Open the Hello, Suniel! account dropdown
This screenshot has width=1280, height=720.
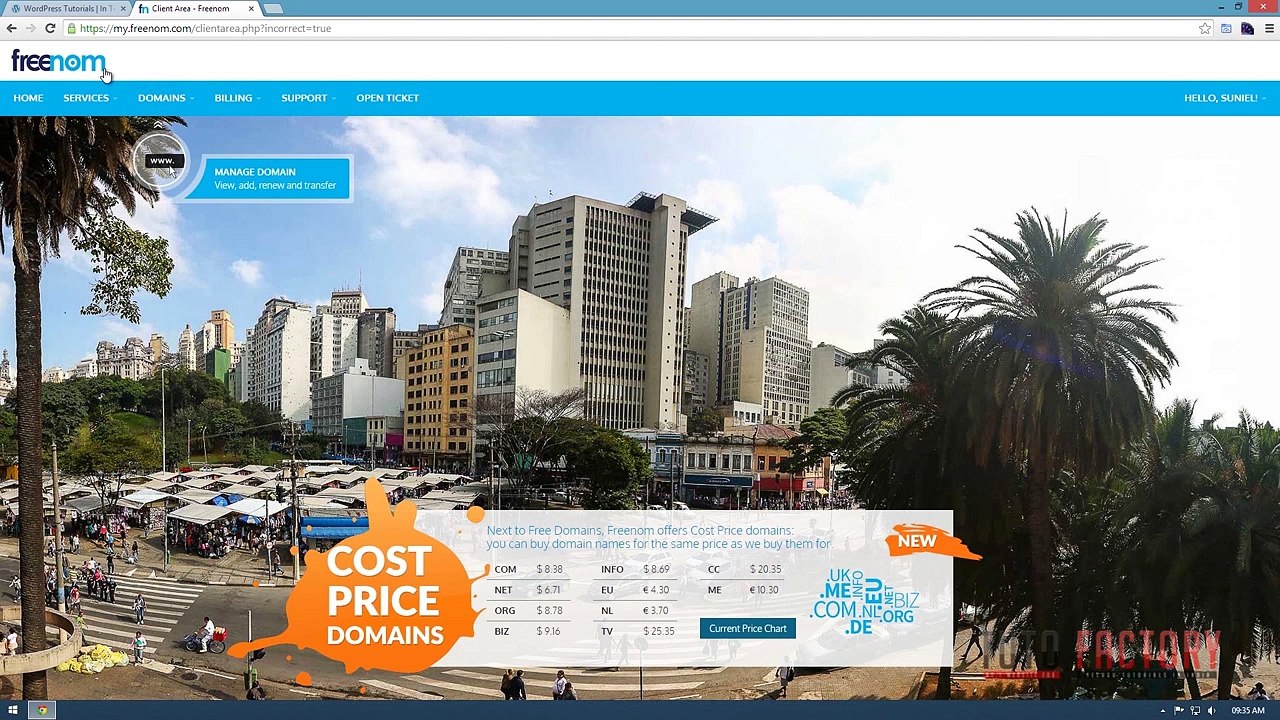click(x=1224, y=98)
